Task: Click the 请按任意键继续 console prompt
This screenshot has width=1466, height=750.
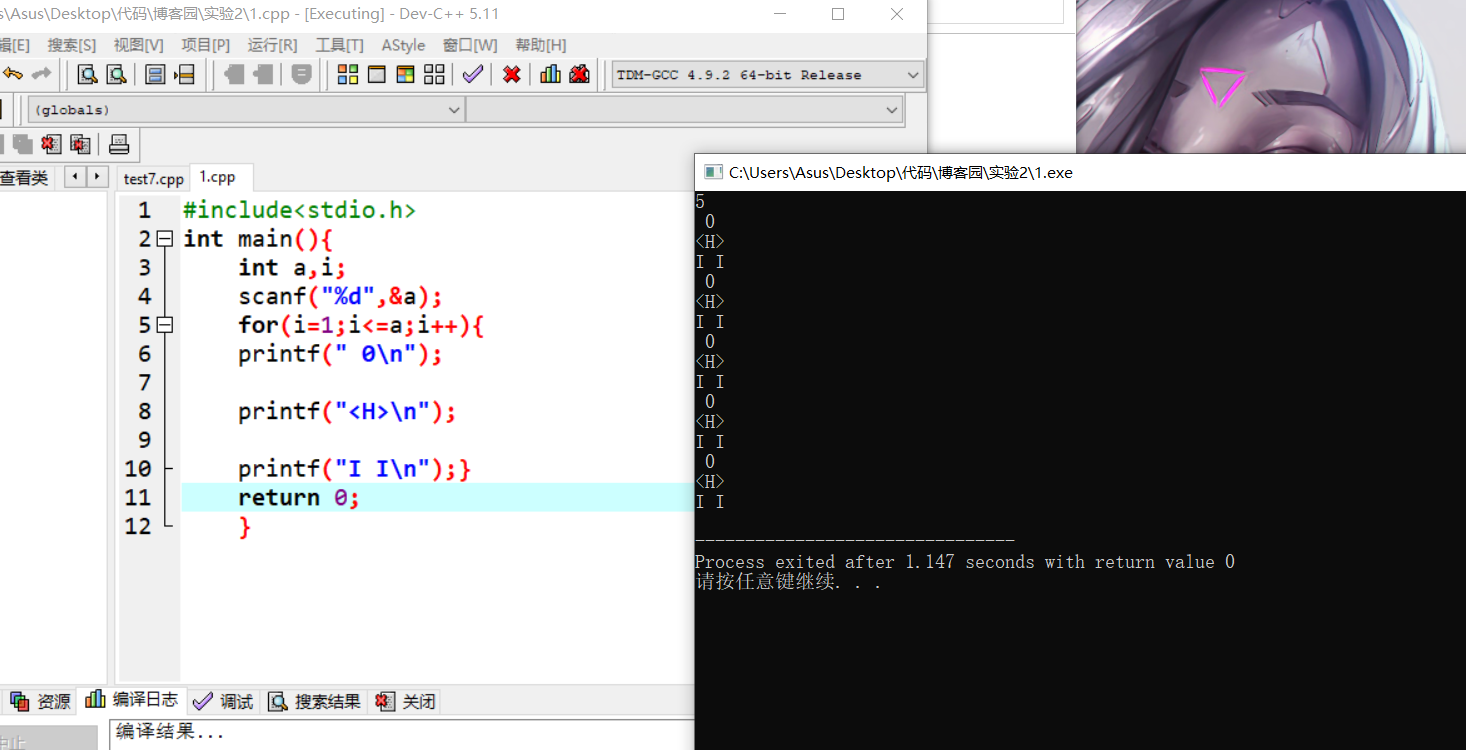Action: click(788, 582)
